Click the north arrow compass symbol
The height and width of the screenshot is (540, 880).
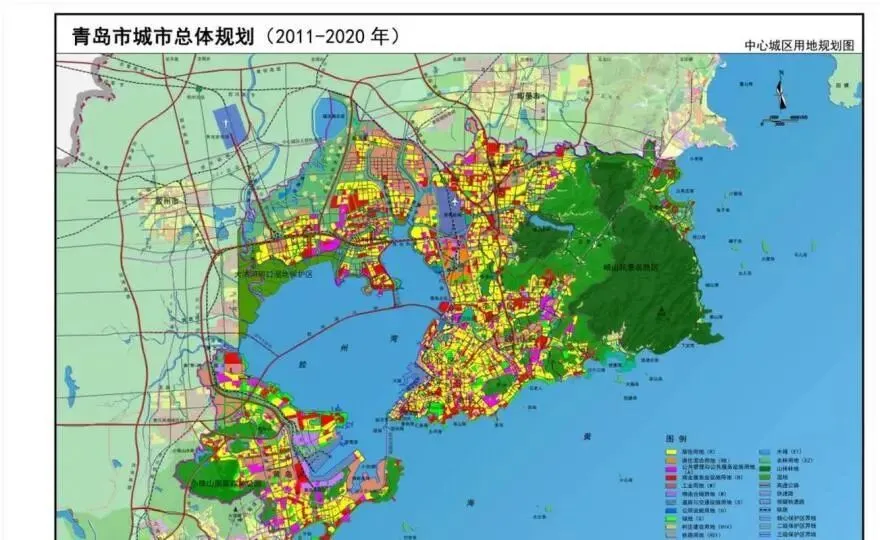tap(780, 91)
